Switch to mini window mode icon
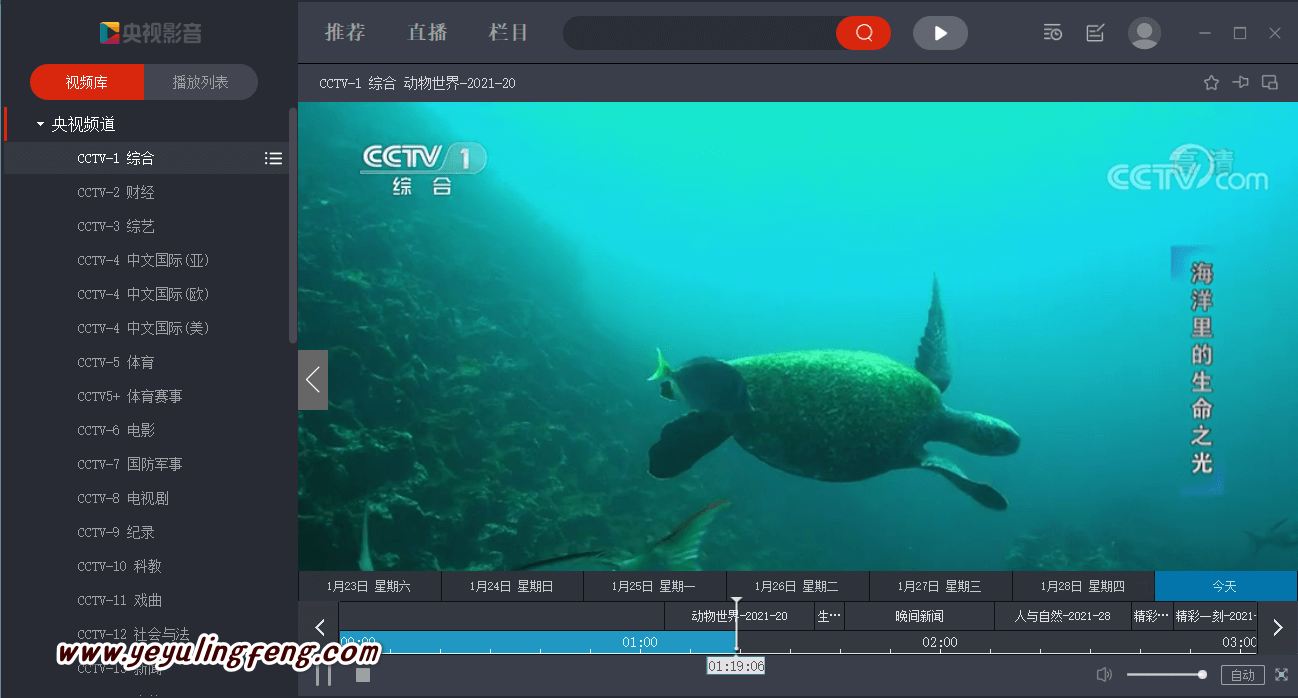Image resolution: width=1298 pixels, height=698 pixels. pyautogui.click(x=1270, y=83)
